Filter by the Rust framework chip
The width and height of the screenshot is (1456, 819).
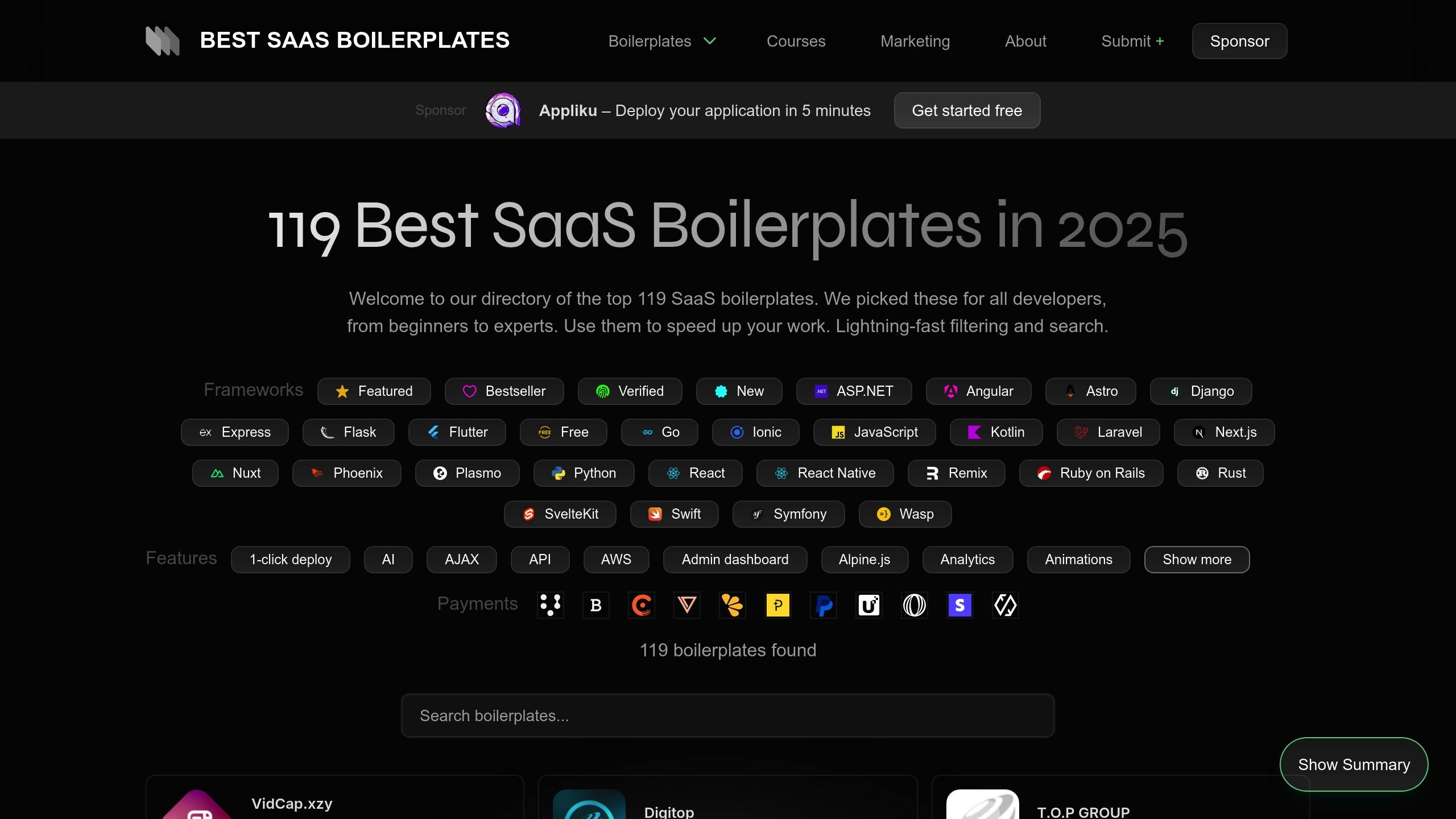point(1220,473)
